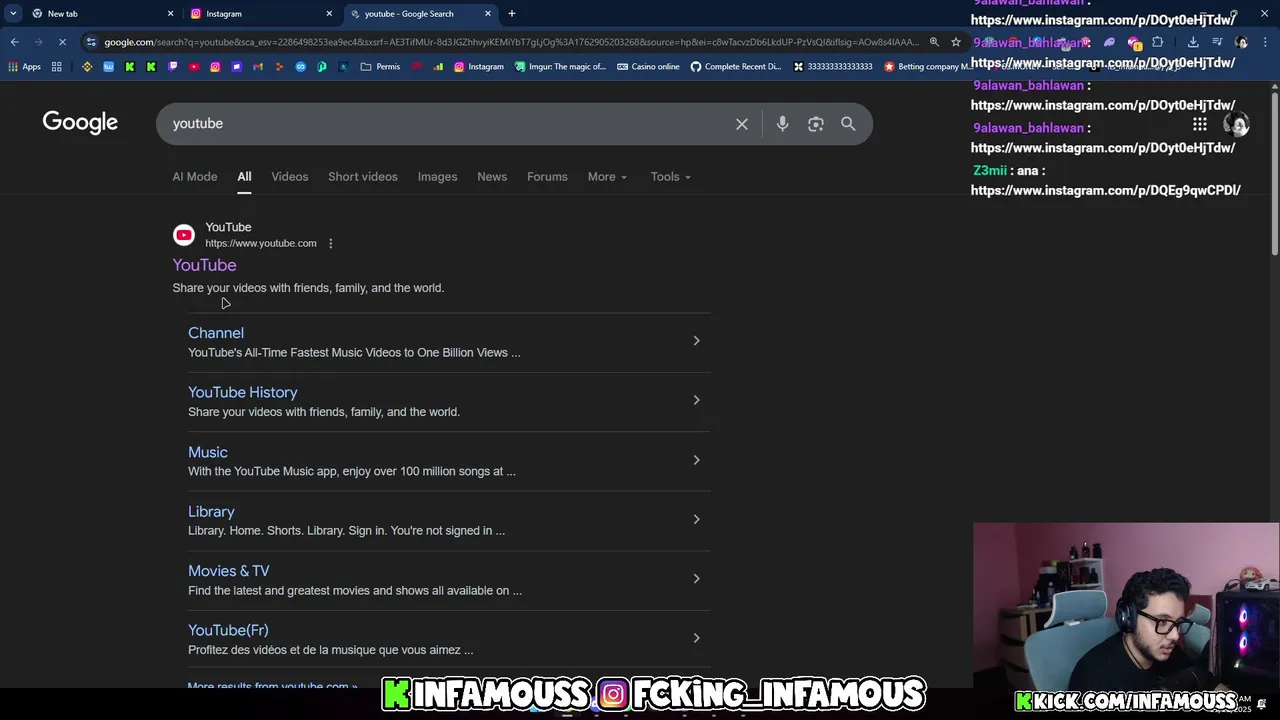Expand the chevron on YouTube History row
The image size is (1280, 720).
(x=696, y=400)
